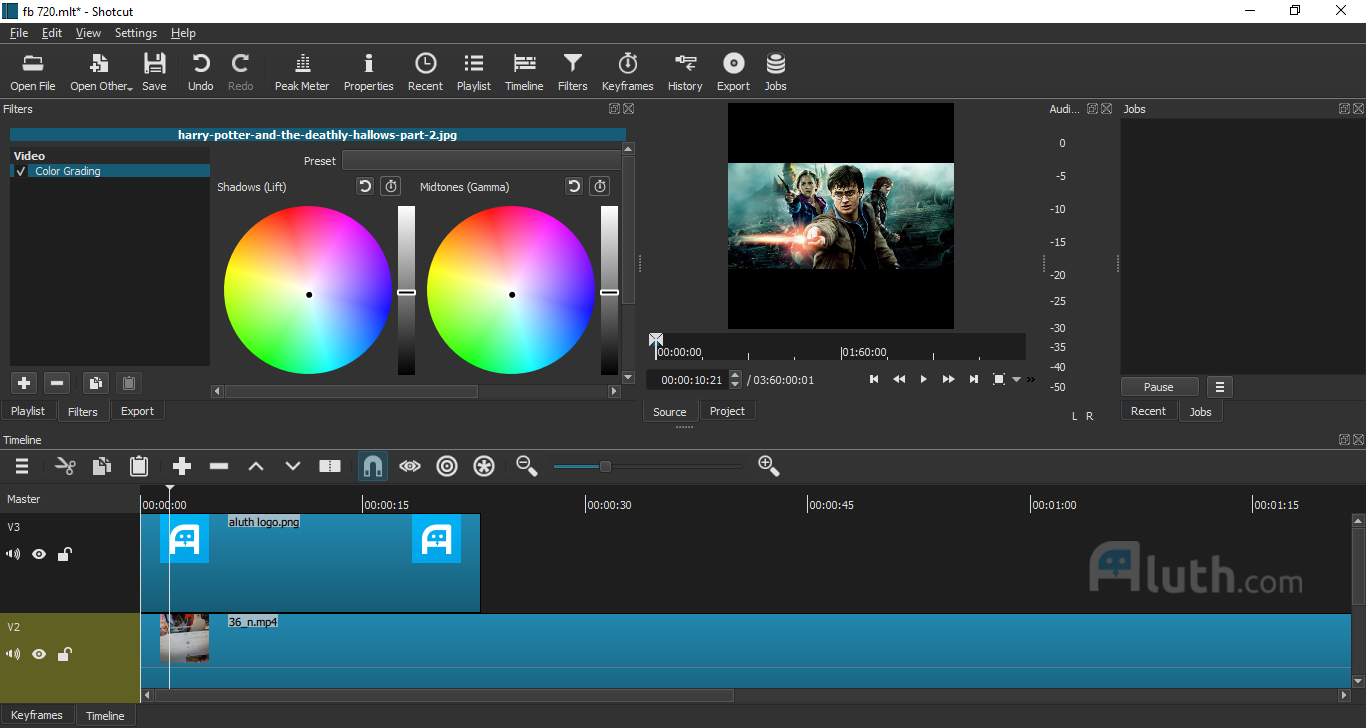
Task: Open the Recent files toolbar icon
Action: click(425, 72)
